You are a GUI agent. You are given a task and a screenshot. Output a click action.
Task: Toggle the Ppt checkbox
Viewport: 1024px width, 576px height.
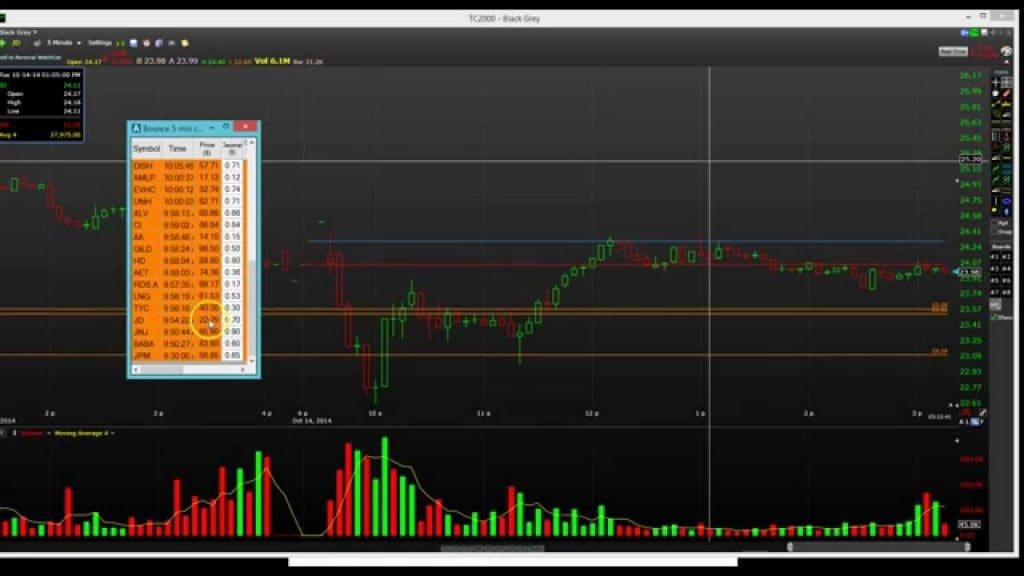point(995,223)
